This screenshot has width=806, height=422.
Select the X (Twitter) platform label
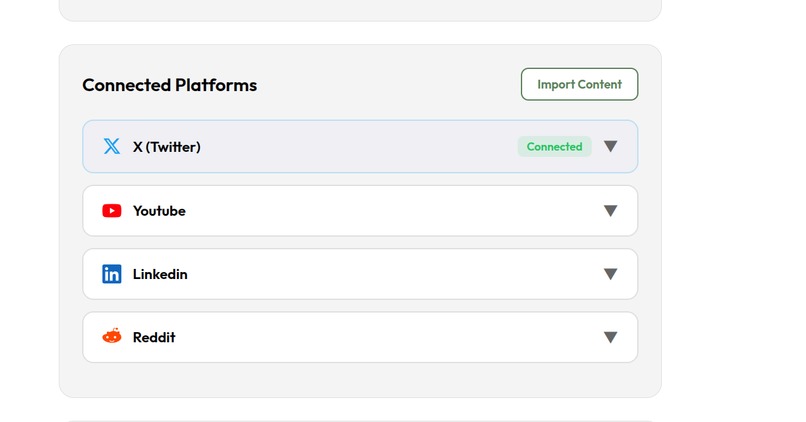pyautogui.click(x=167, y=147)
